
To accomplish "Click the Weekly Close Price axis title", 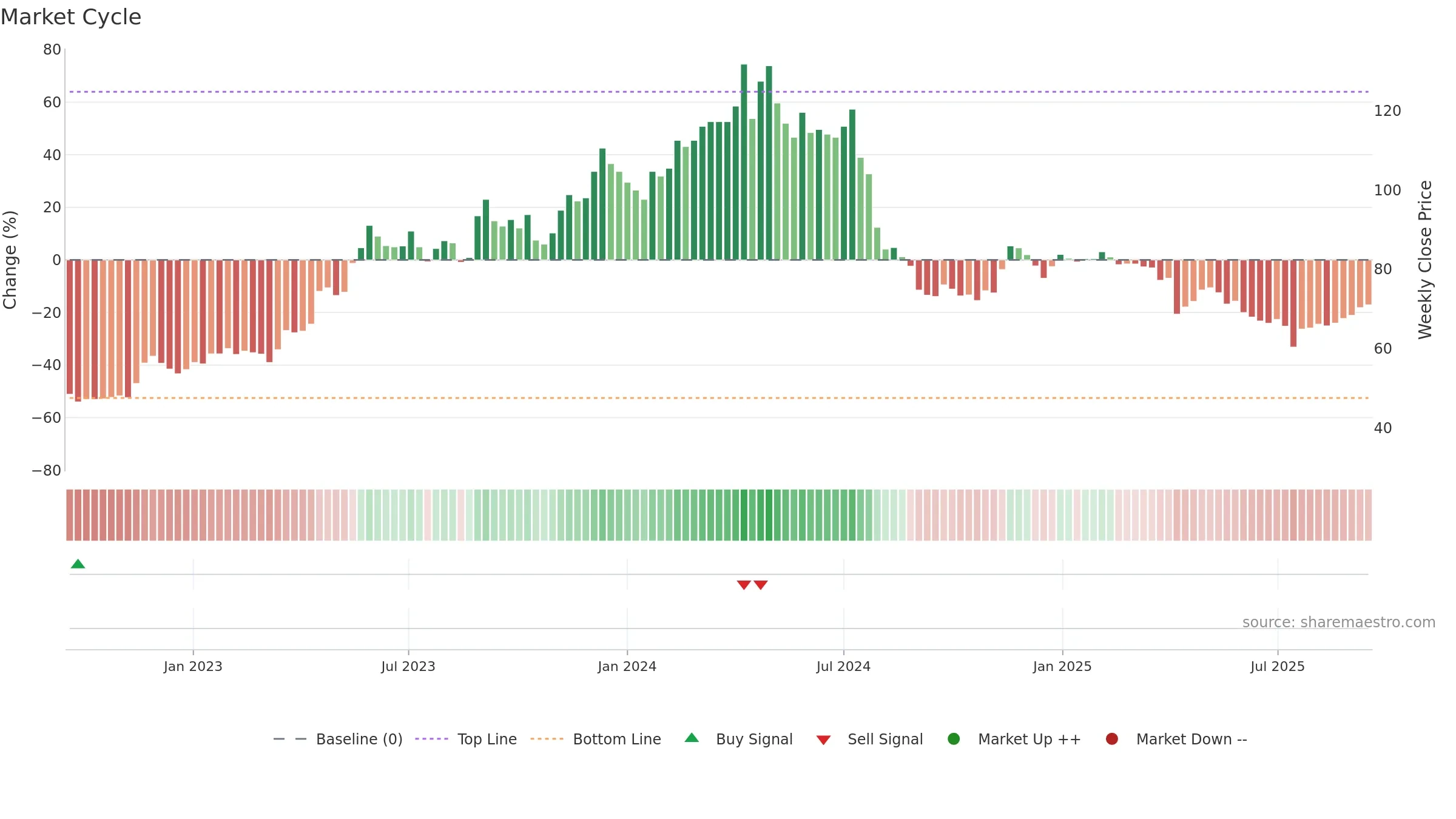I will 1425,260.
